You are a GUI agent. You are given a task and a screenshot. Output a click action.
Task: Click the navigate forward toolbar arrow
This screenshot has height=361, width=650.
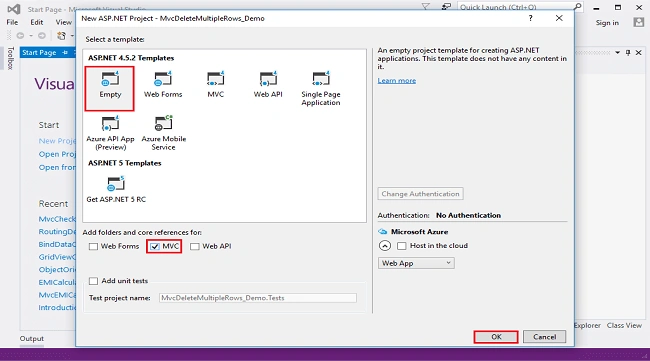click(x=42, y=36)
